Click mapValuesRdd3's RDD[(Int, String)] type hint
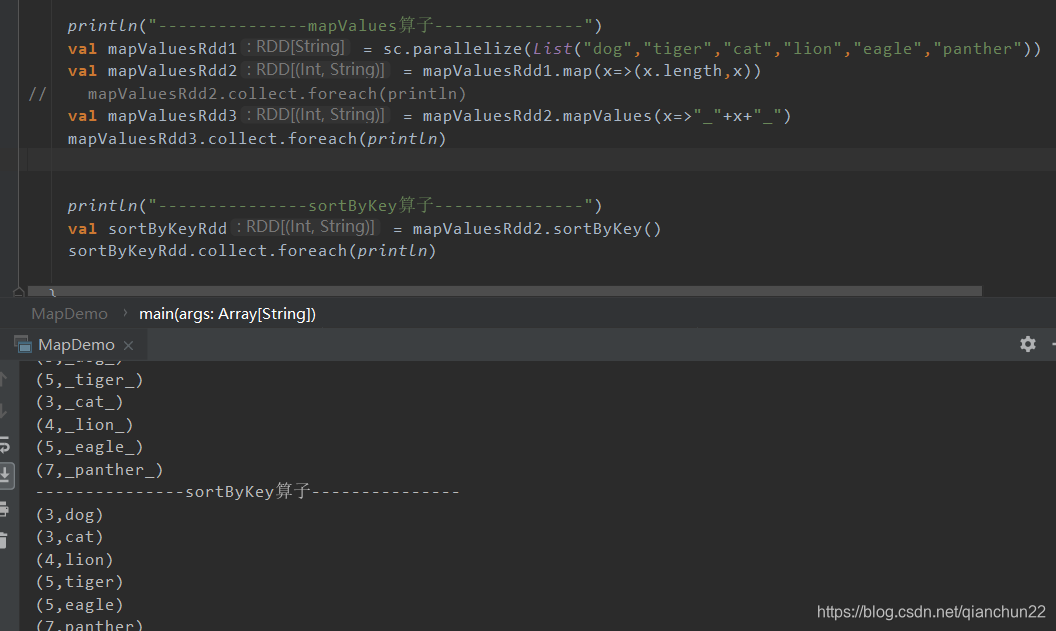The height and width of the screenshot is (631, 1056). click(315, 115)
